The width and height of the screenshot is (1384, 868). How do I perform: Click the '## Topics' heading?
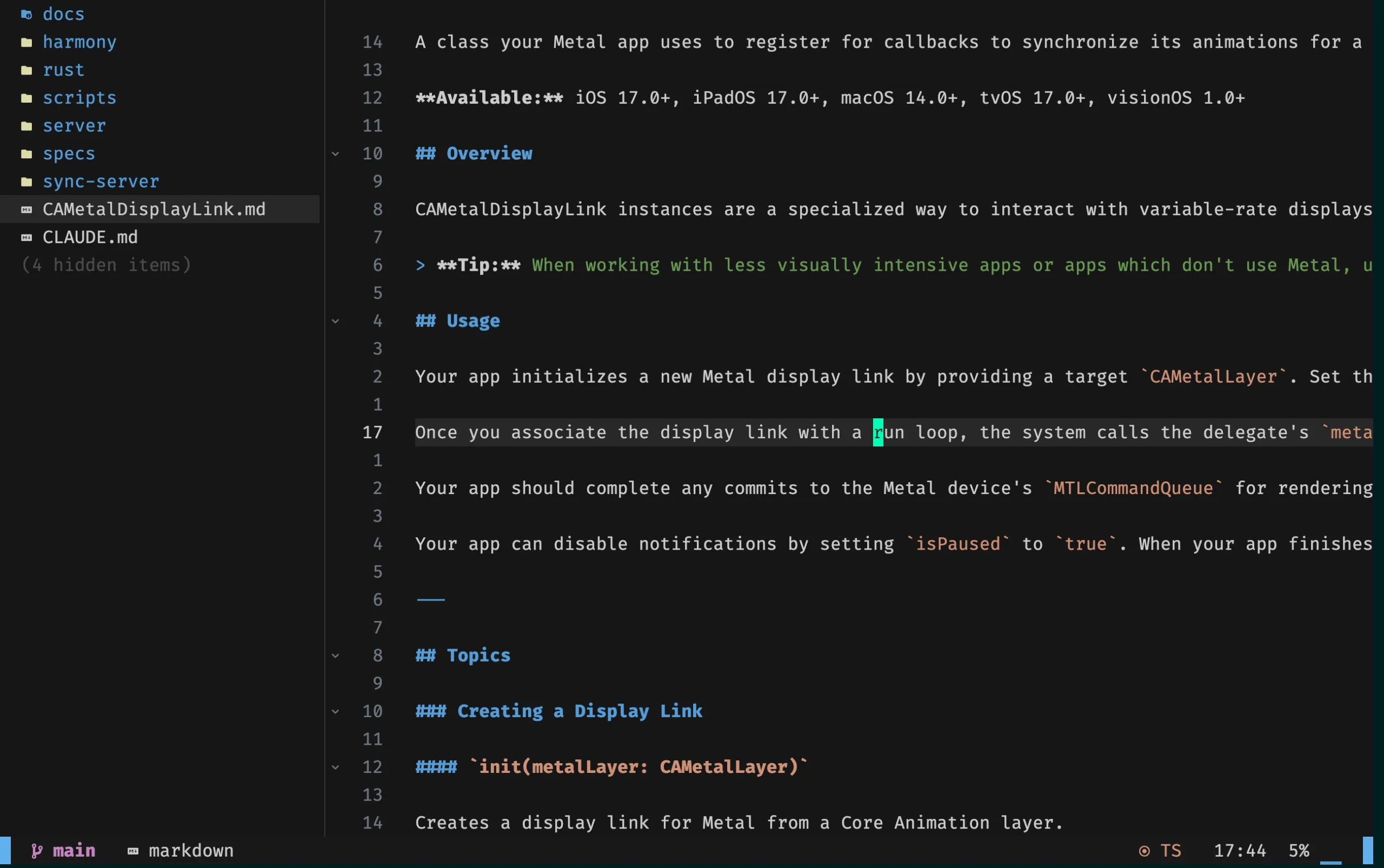point(463,656)
